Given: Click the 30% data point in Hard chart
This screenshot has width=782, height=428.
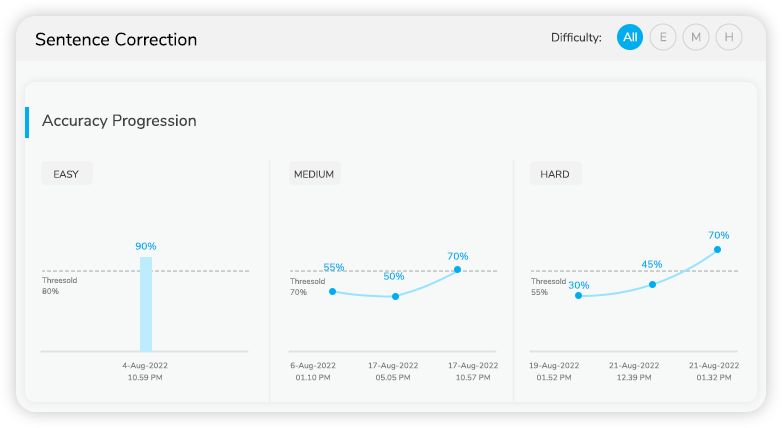Looking at the screenshot, I should coord(579,295).
